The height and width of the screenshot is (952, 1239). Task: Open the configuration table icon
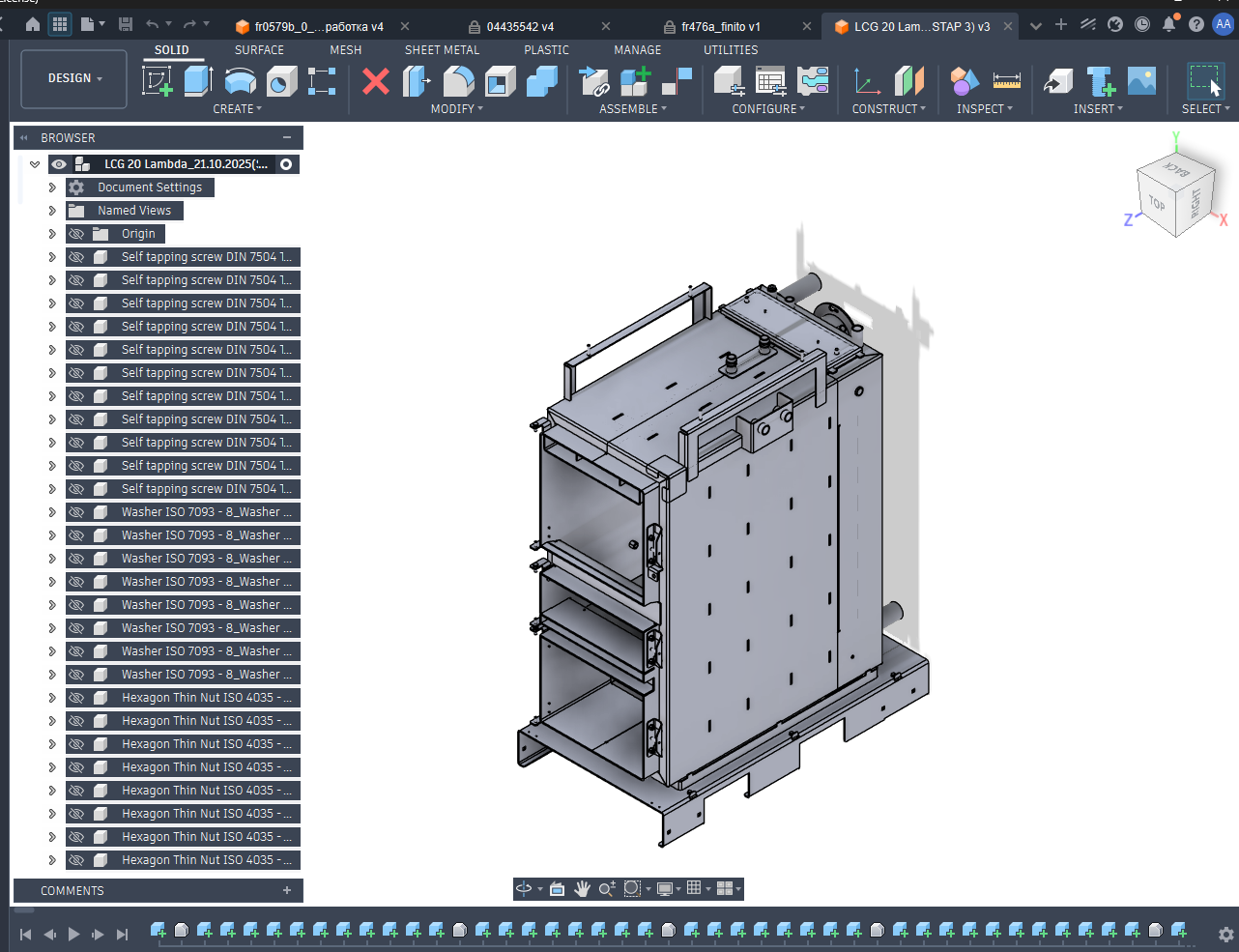click(770, 81)
